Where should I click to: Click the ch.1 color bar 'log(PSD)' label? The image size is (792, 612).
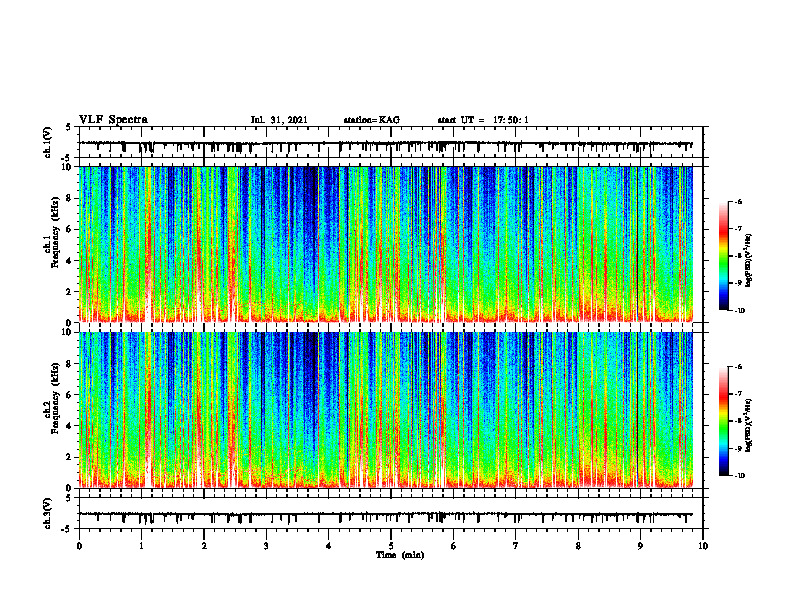749,260
